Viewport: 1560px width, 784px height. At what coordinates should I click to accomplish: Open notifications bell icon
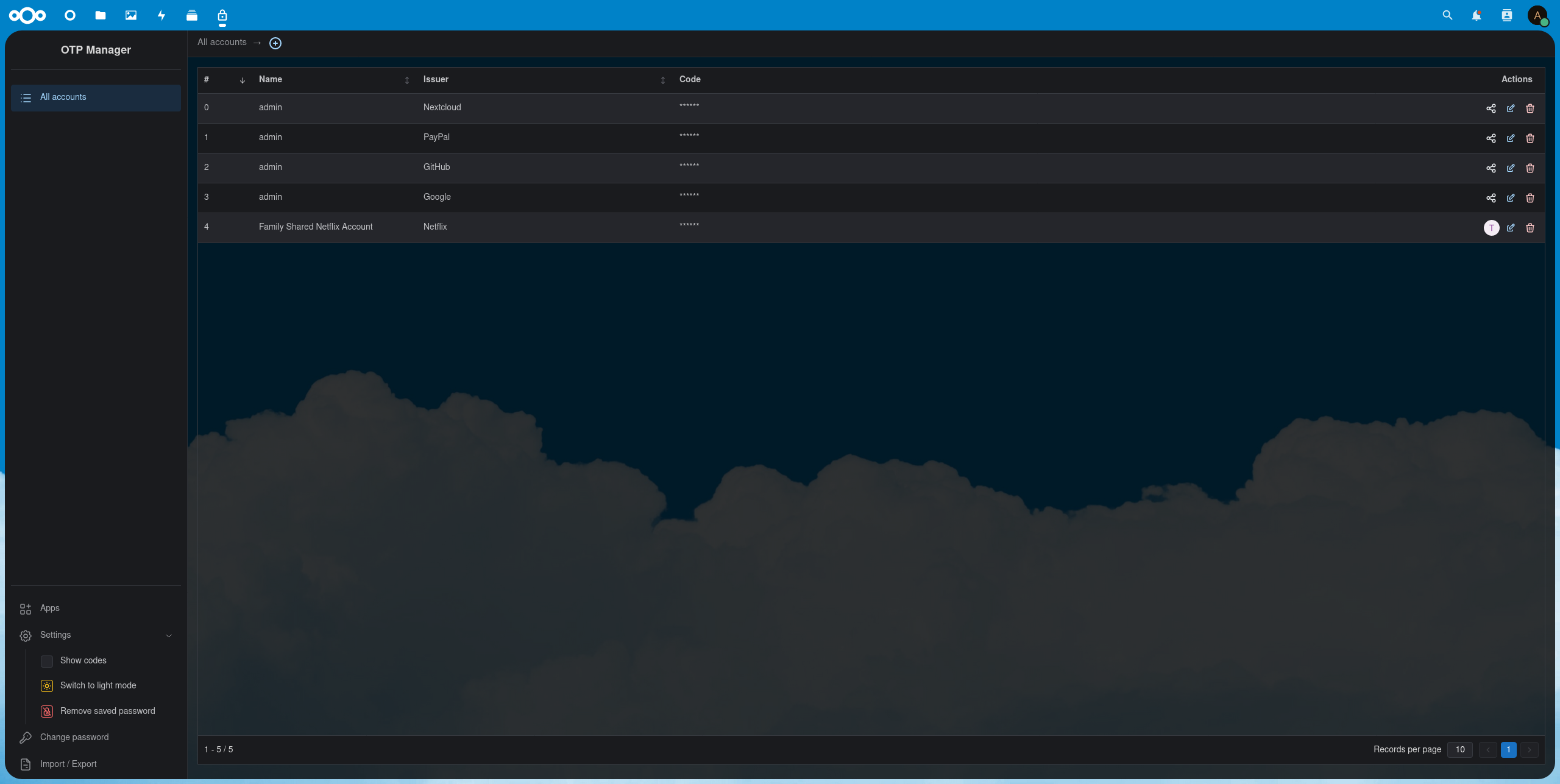tap(1476, 15)
